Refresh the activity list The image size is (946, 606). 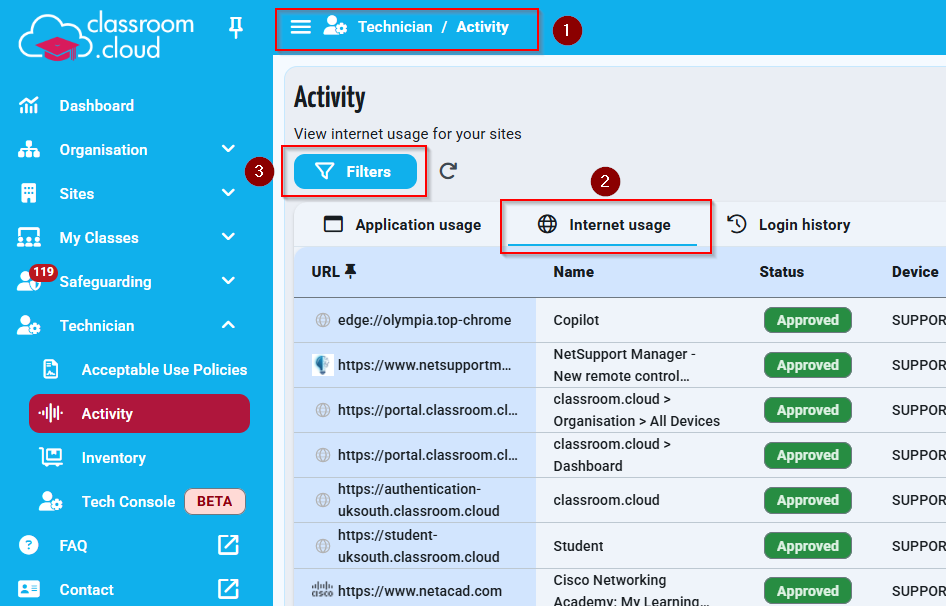click(448, 171)
